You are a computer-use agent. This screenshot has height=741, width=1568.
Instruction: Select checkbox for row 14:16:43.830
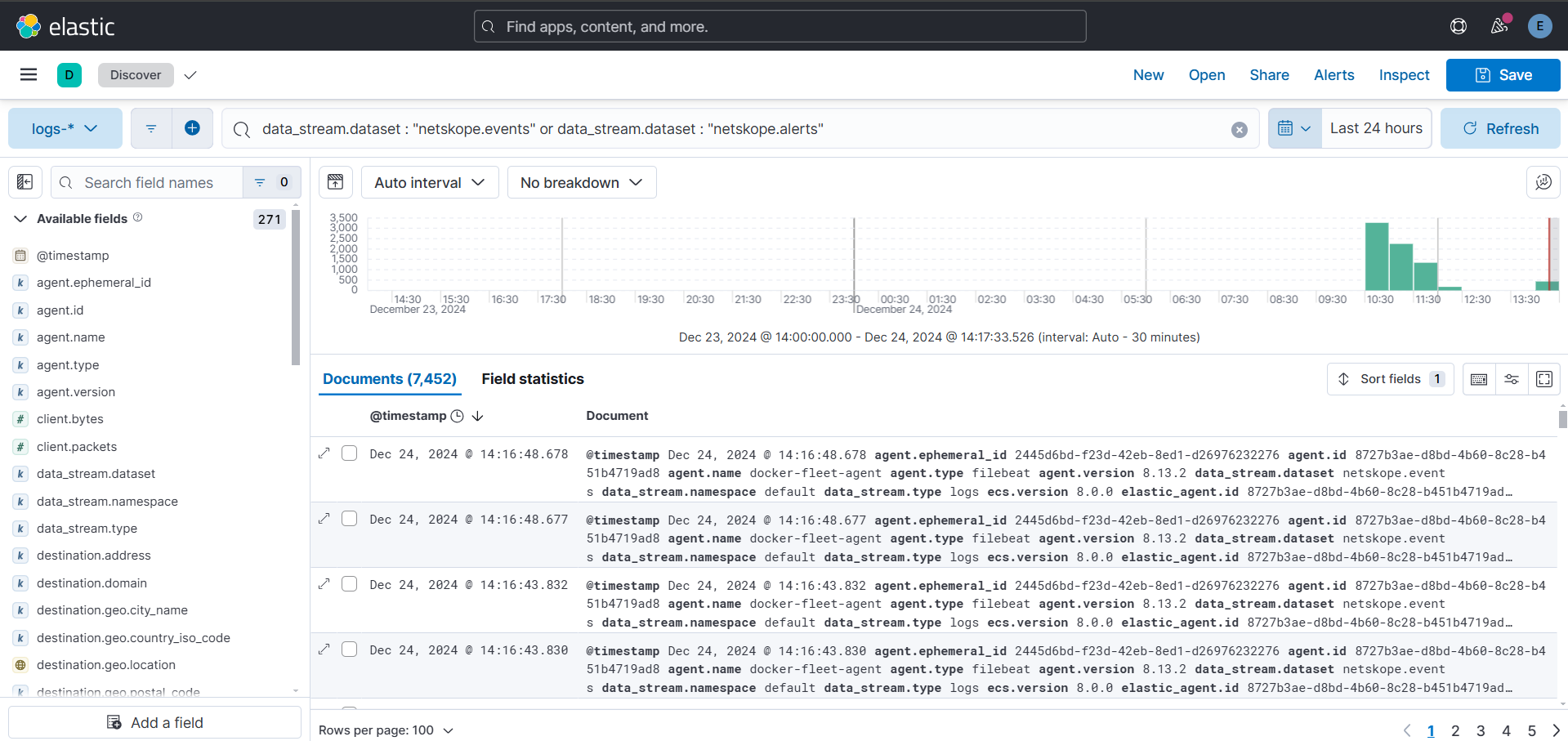tap(349, 649)
